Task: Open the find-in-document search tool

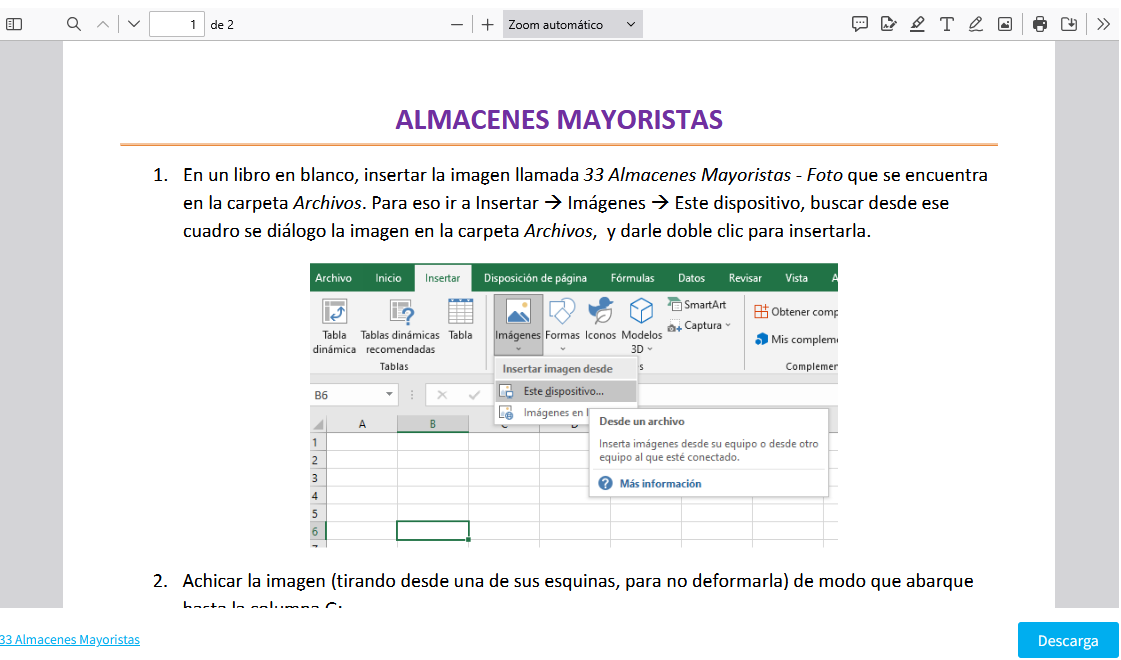Action: pyautogui.click(x=74, y=24)
